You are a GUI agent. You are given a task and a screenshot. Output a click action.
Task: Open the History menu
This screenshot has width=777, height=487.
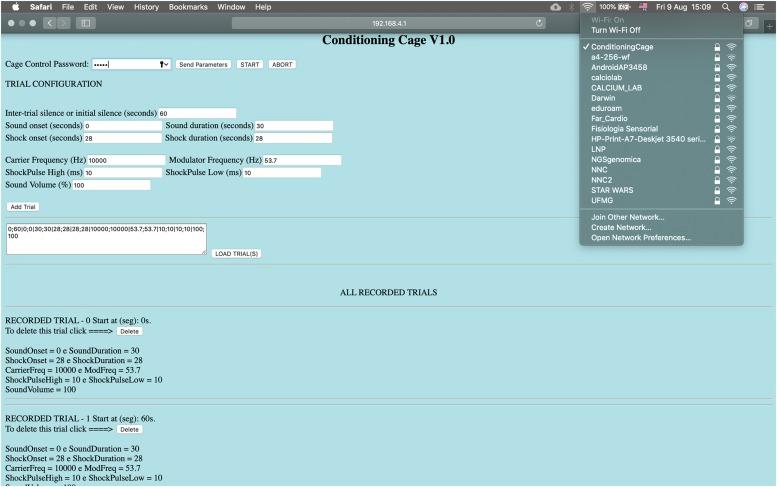pos(146,7)
